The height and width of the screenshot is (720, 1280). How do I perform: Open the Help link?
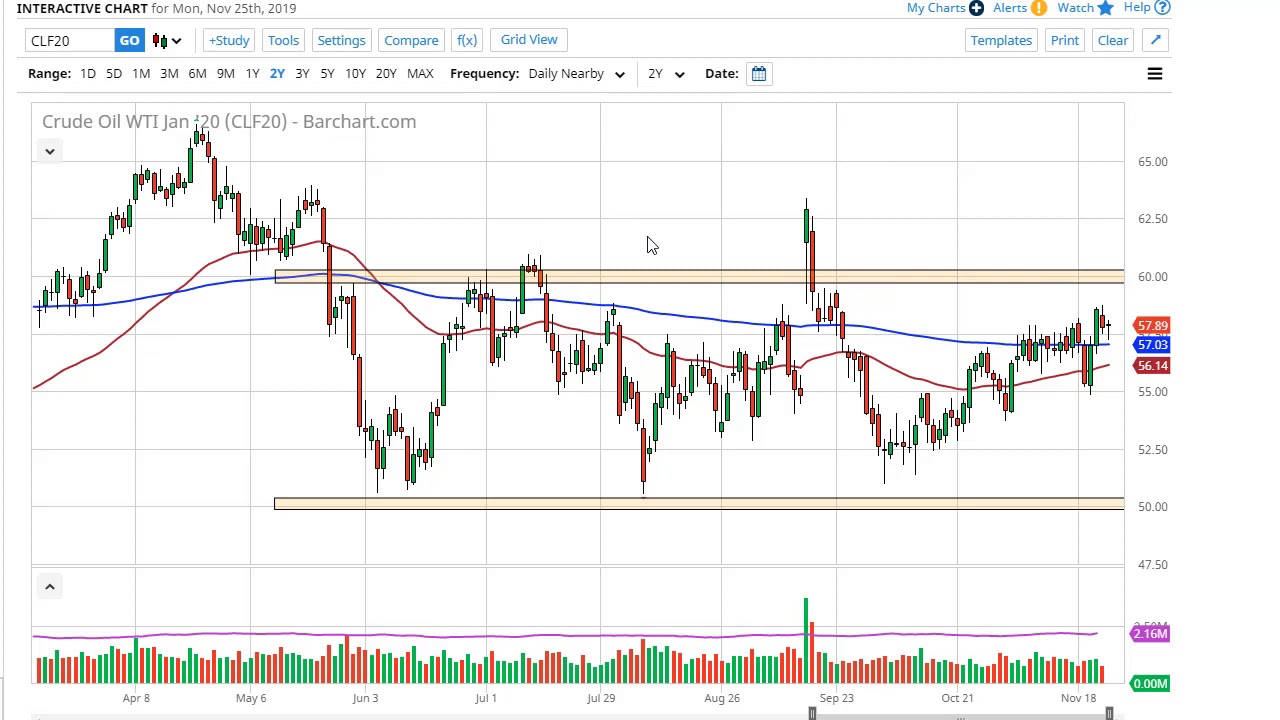click(x=1137, y=8)
